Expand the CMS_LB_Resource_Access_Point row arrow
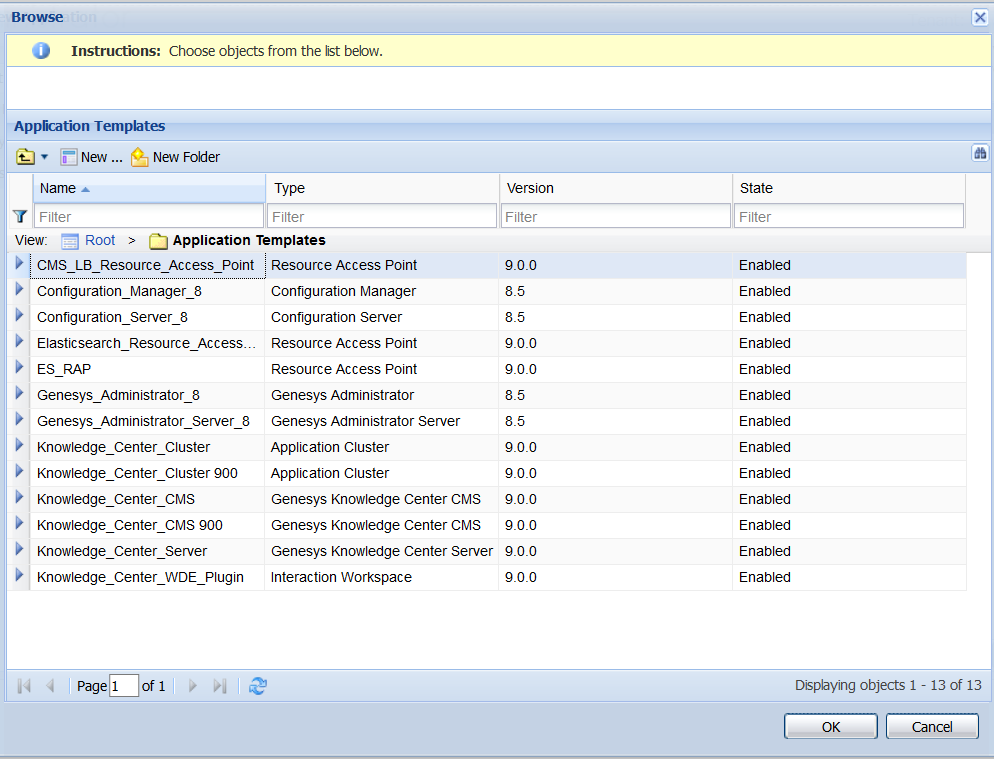Image resolution: width=994 pixels, height=759 pixels. point(19,263)
